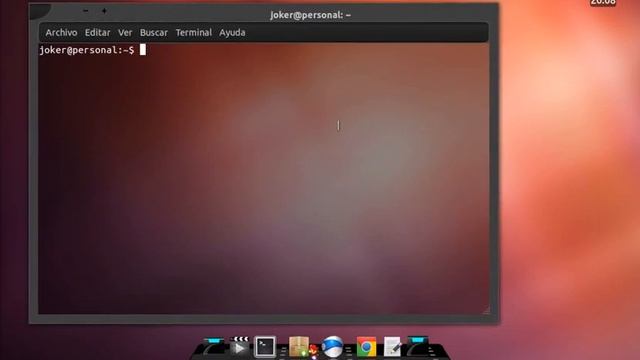
Task: Open the text editor dock icon
Action: (x=392, y=347)
